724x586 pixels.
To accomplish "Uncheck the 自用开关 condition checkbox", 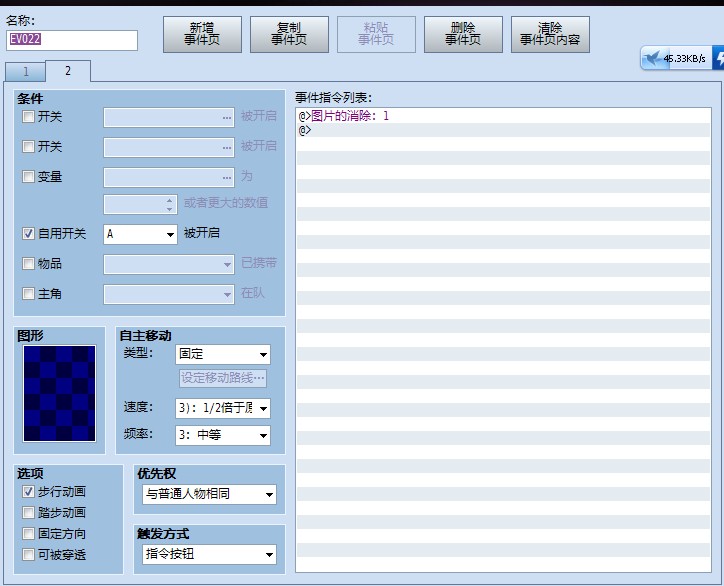I will pos(28,233).
